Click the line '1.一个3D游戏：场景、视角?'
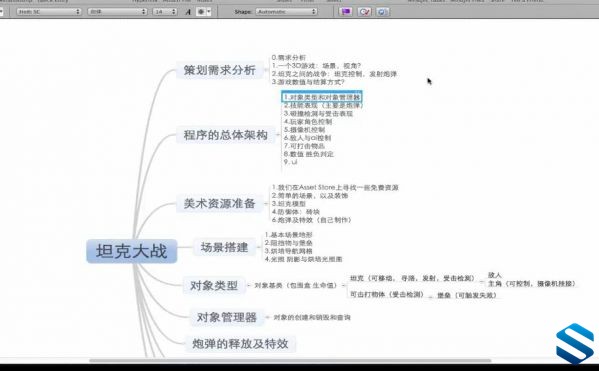The width and height of the screenshot is (599, 371). tap(316, 66)
